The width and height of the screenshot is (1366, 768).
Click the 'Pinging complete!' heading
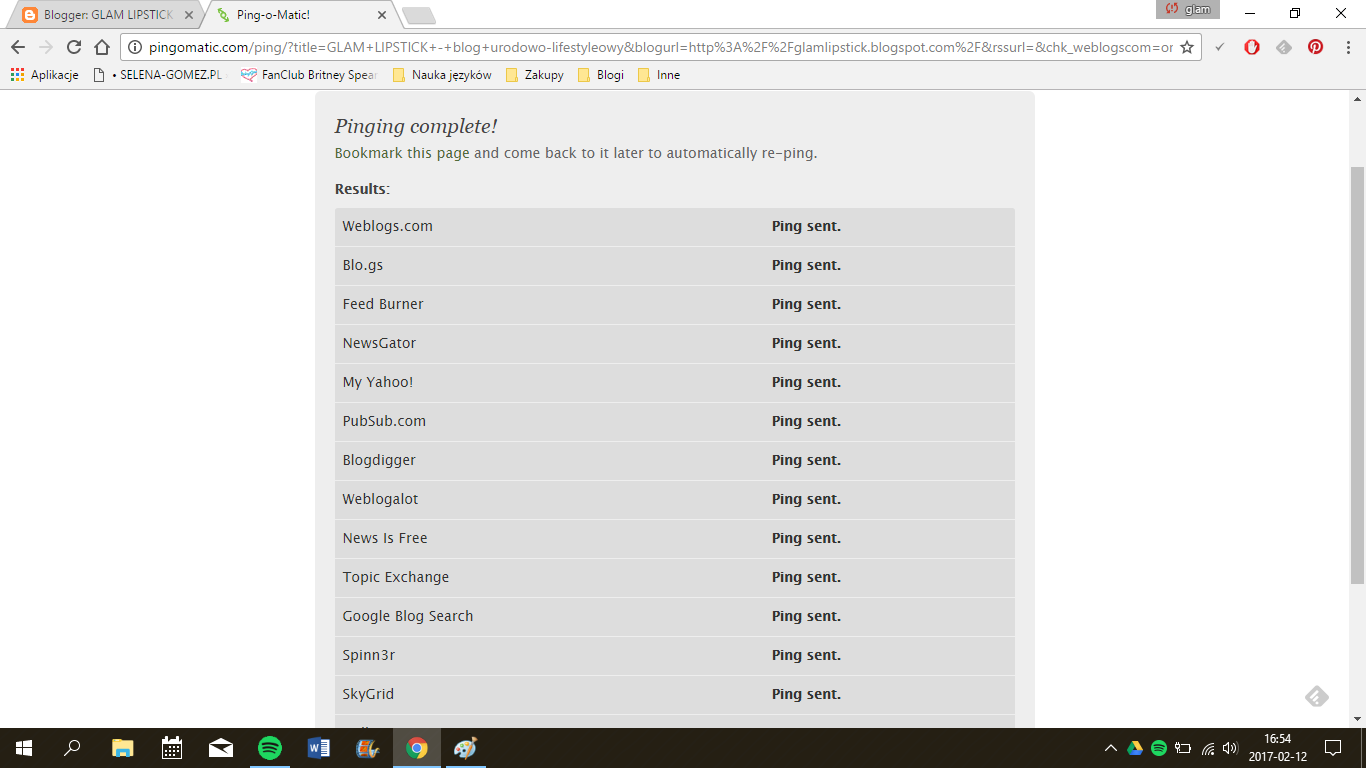click(x=416, y=126)
